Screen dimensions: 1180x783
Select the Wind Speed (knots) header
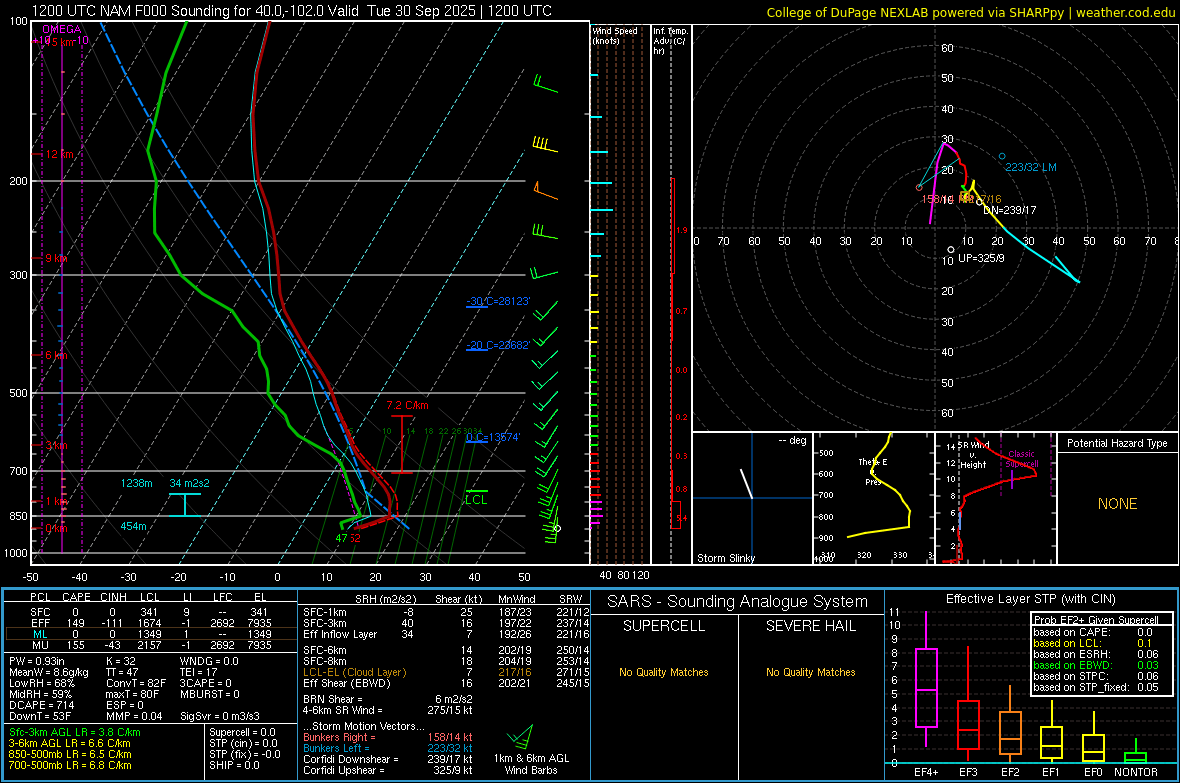click(x=615, y=35)
